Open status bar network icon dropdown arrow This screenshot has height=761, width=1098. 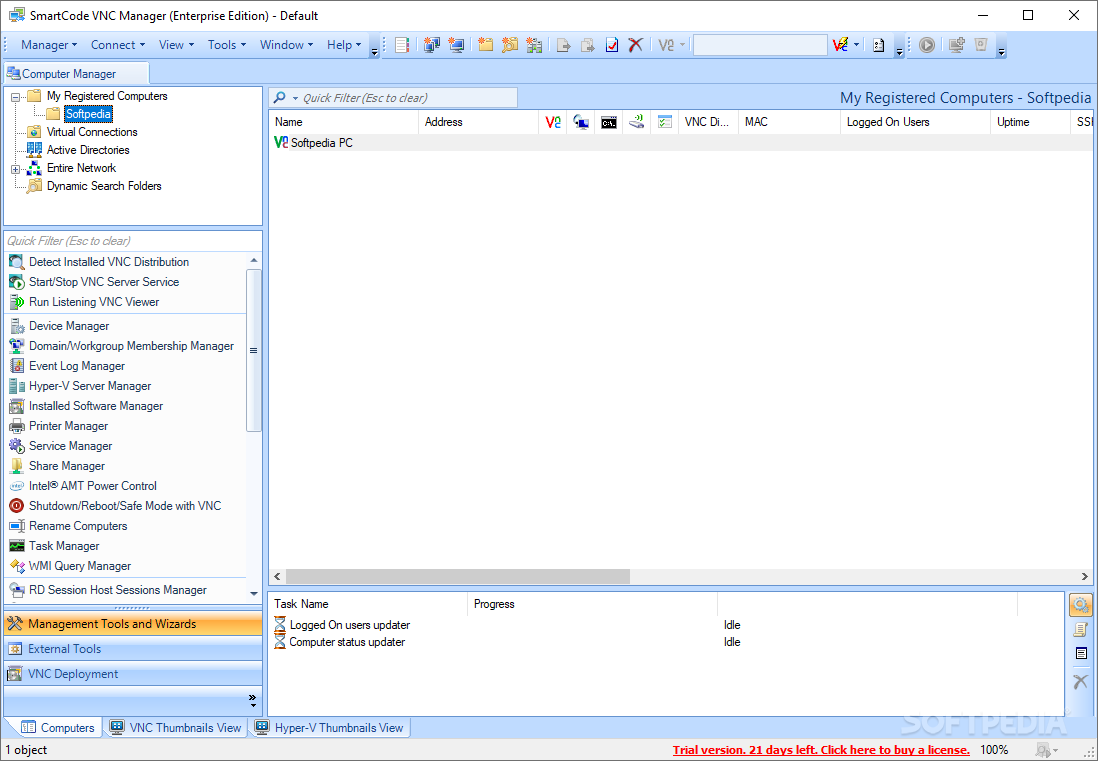(x=1056, y=750)
